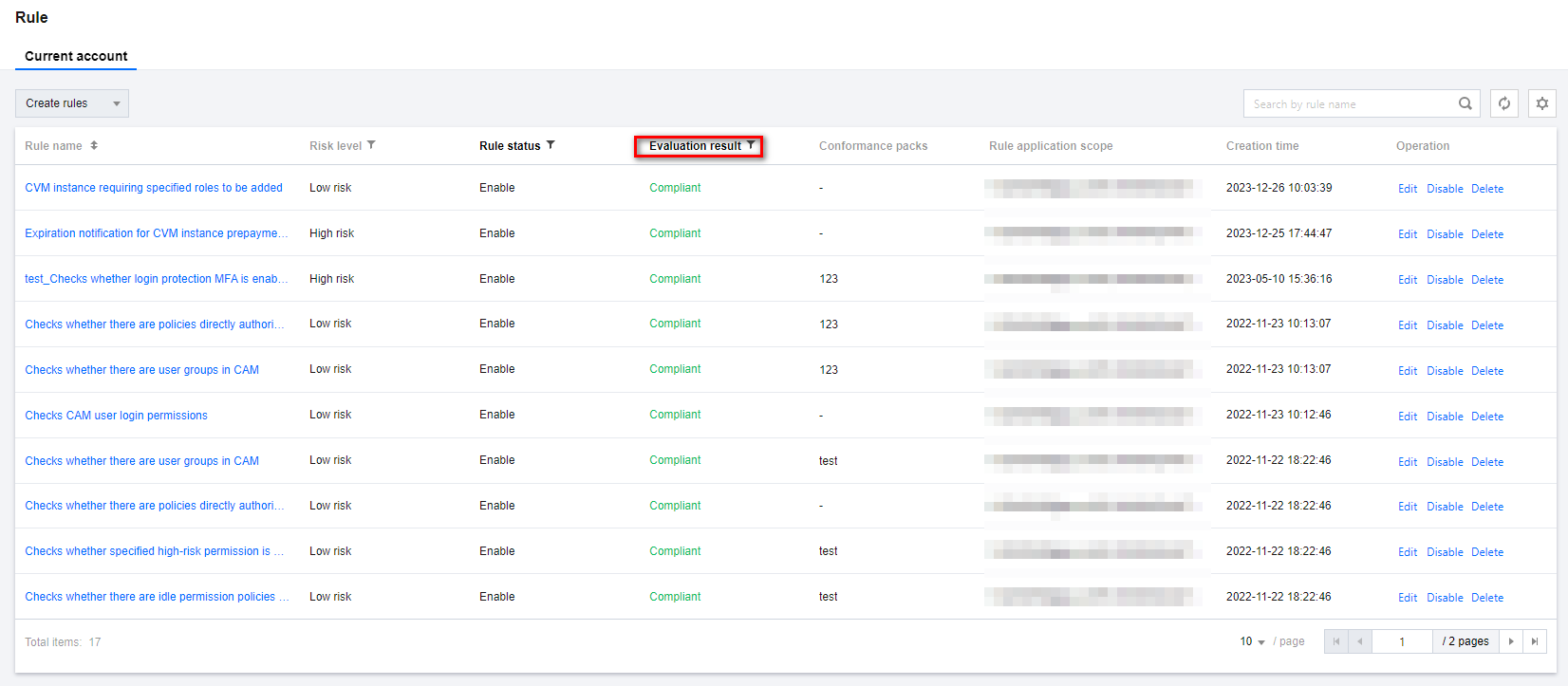Click the Evaluation result column header
The width and height of the screenshot is (1568, 686).
(x=695, y=146)
